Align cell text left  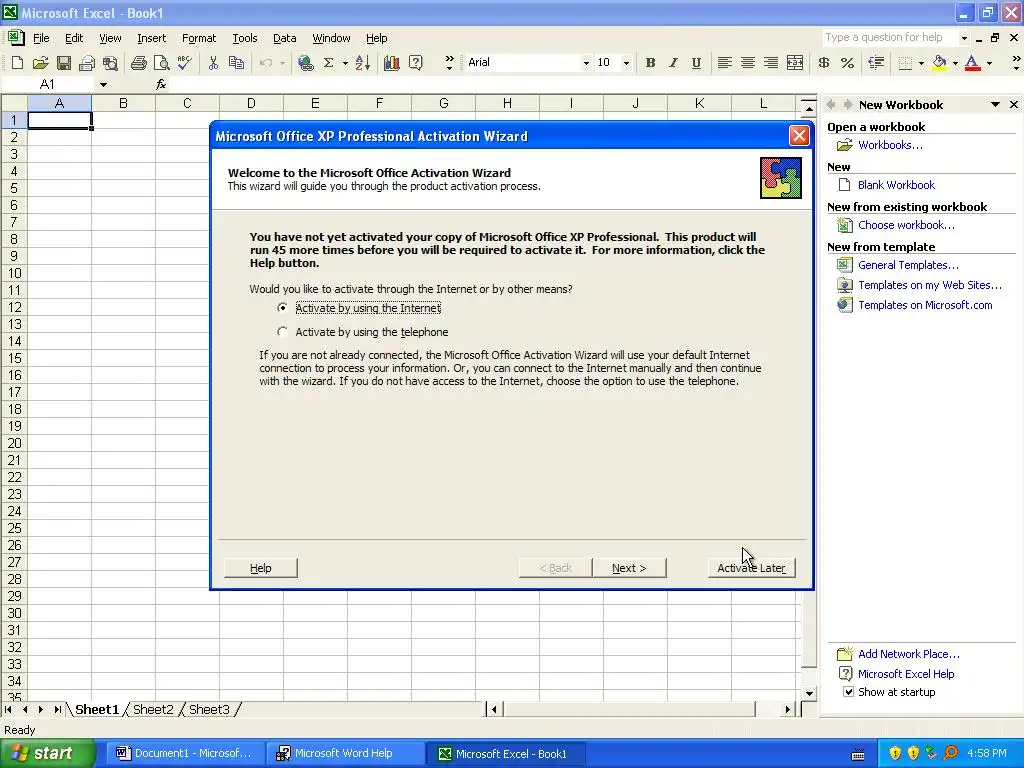pos(724,63)
